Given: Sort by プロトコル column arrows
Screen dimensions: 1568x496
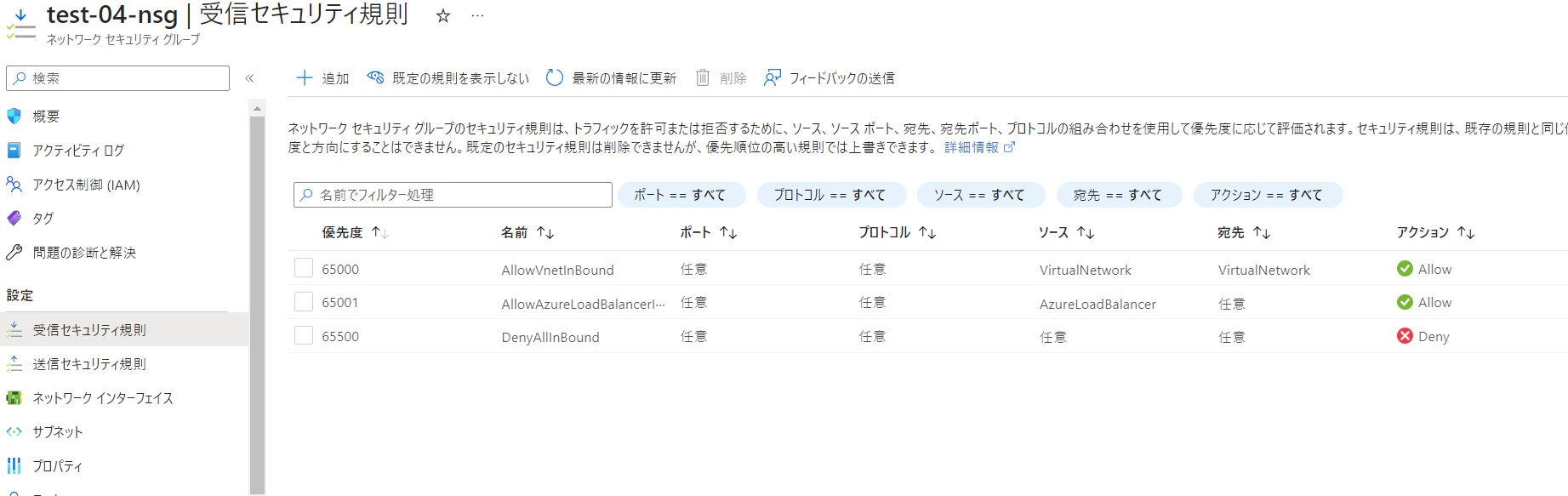Looking at the screenshot, I should click(927, 232).
